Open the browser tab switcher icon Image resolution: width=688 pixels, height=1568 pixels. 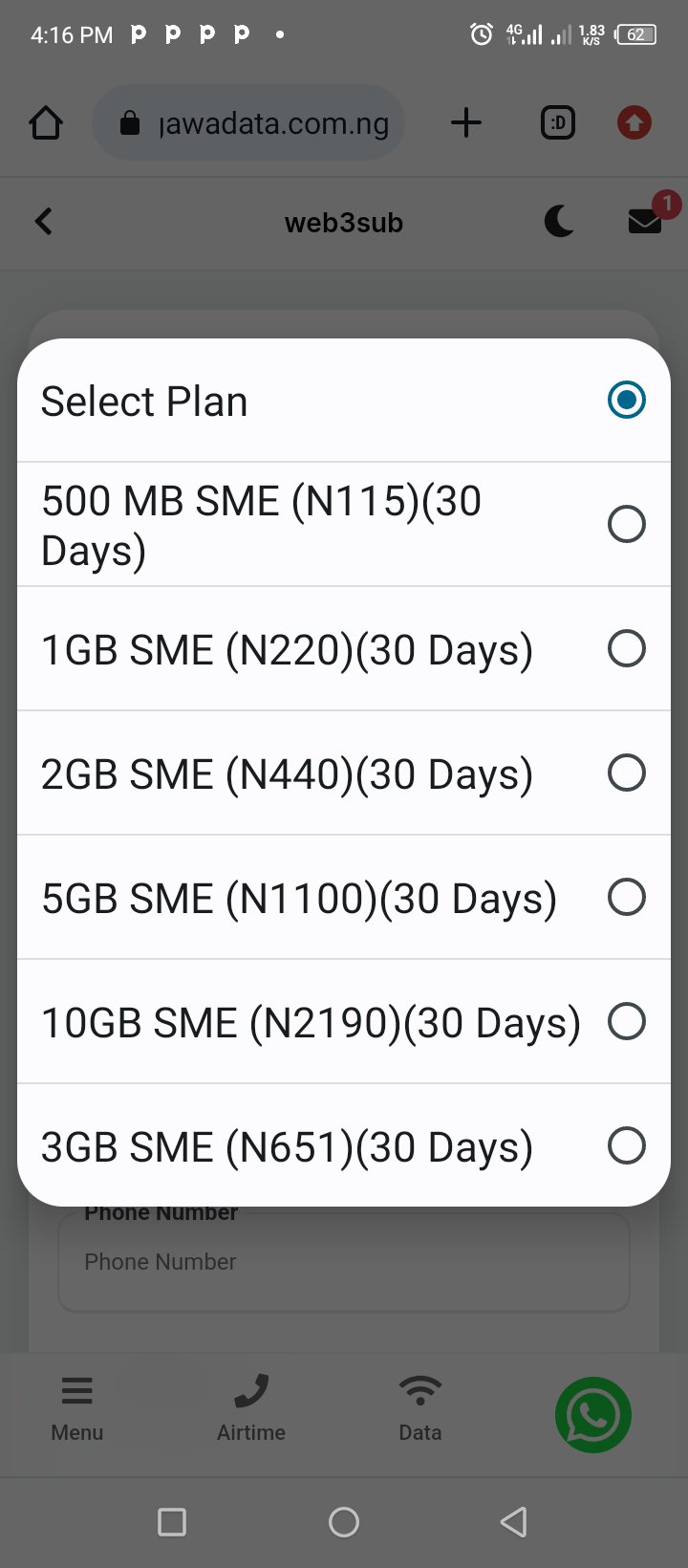coord(558,123)
